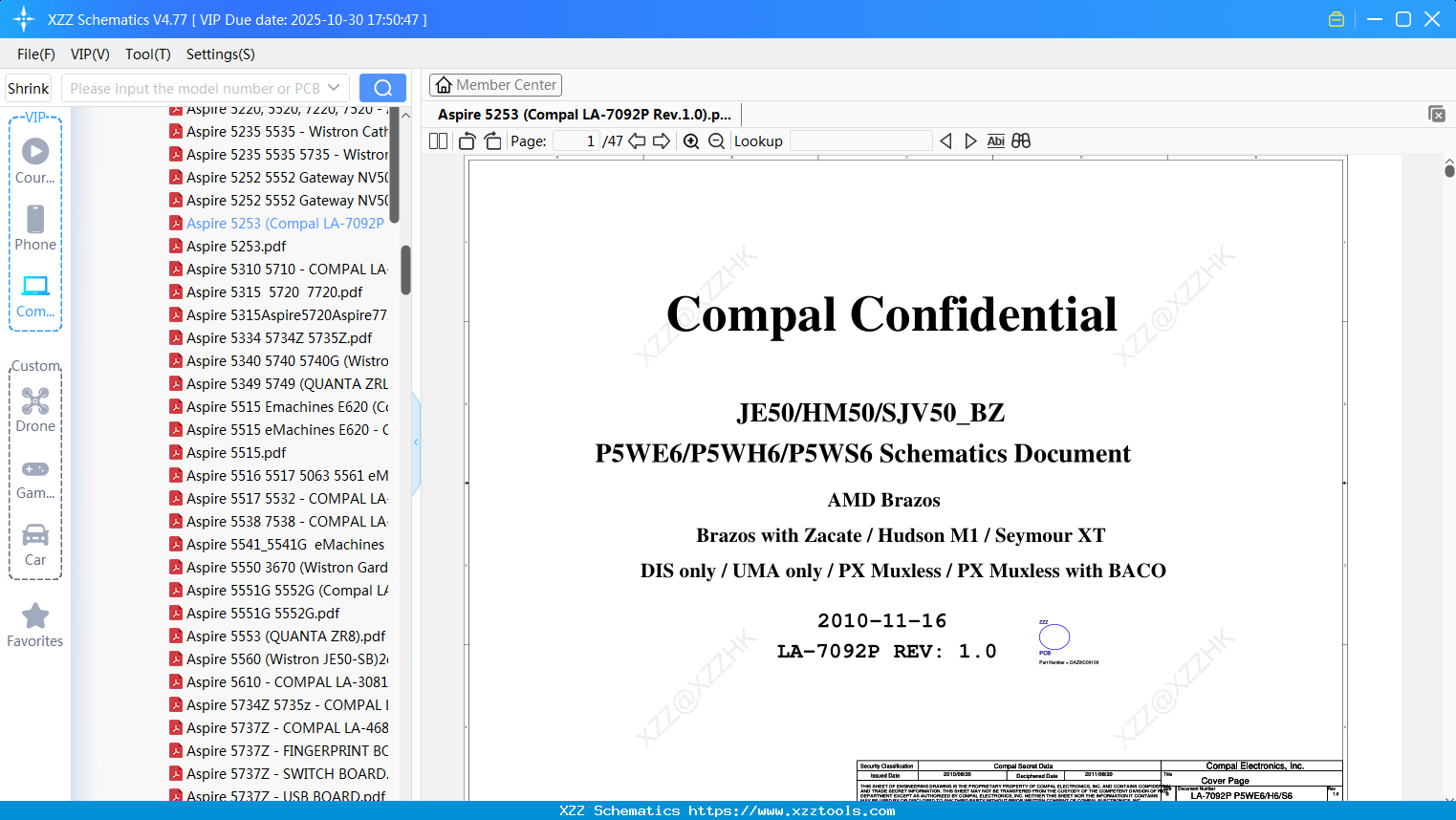Click the Member Center button
Image resolution: width=1456 pixels, height=820 pixels.
(x=495, y=85)
